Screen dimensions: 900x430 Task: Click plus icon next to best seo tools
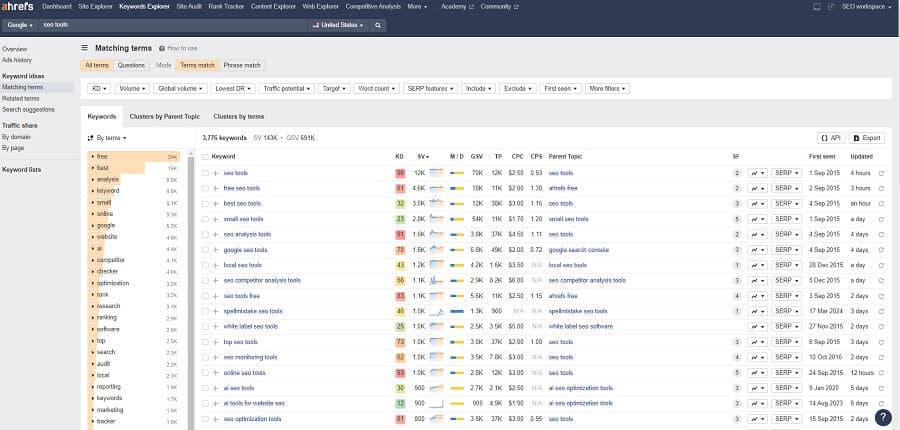215,204
